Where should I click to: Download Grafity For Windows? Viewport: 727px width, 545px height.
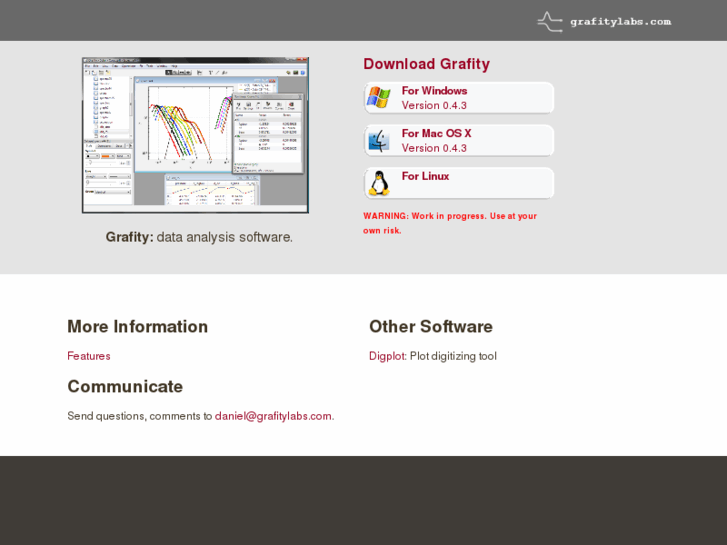click(459, 98)
